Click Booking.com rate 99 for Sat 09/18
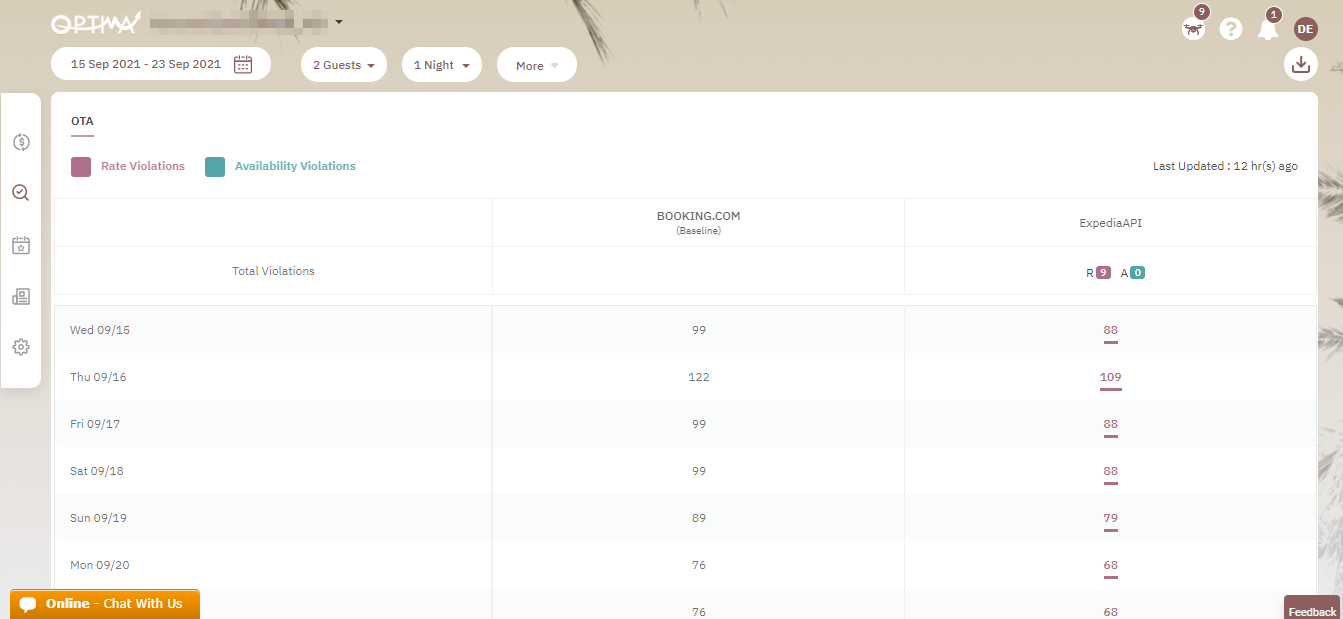 click(x=699, y=471)
